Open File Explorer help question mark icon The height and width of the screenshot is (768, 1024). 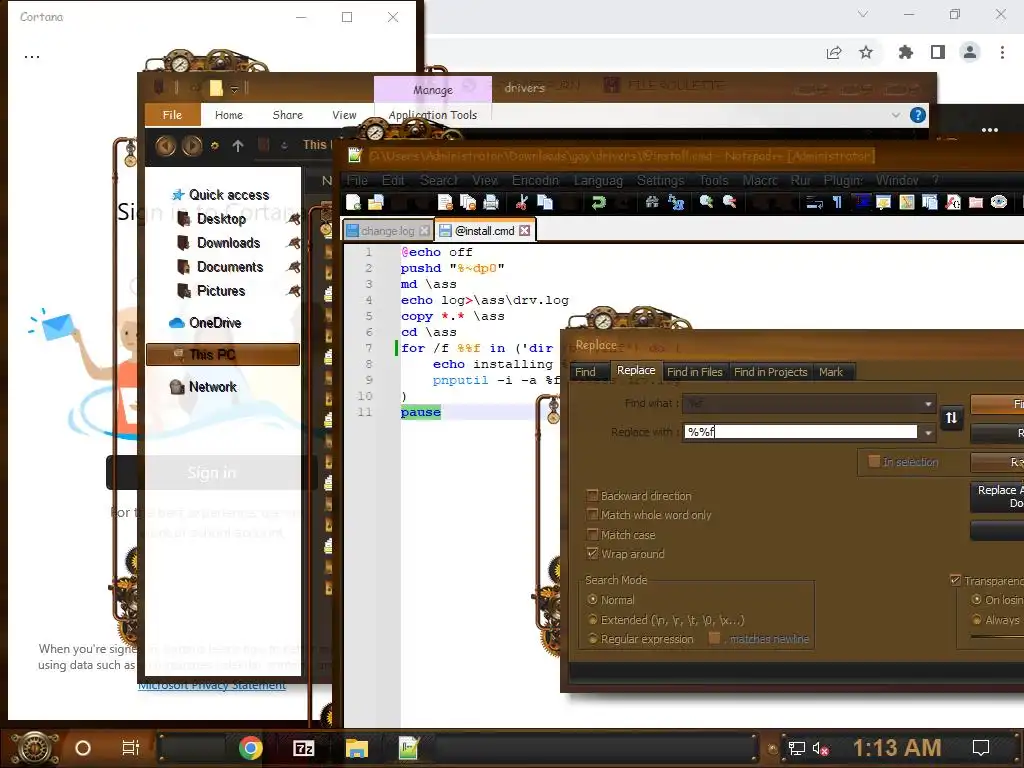tap(918, 116)
